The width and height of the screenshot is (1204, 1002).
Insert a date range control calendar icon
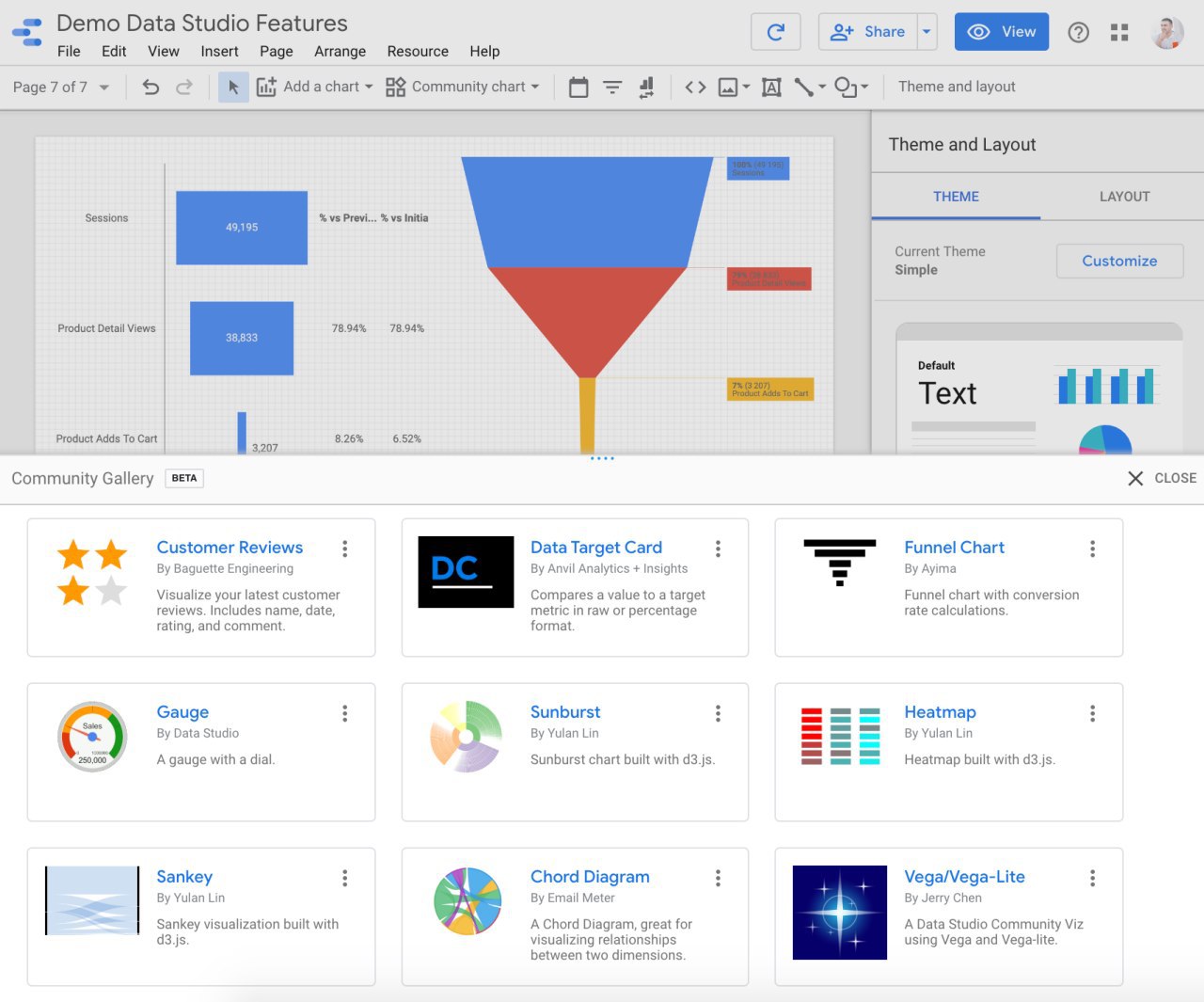tap(578, 87)
